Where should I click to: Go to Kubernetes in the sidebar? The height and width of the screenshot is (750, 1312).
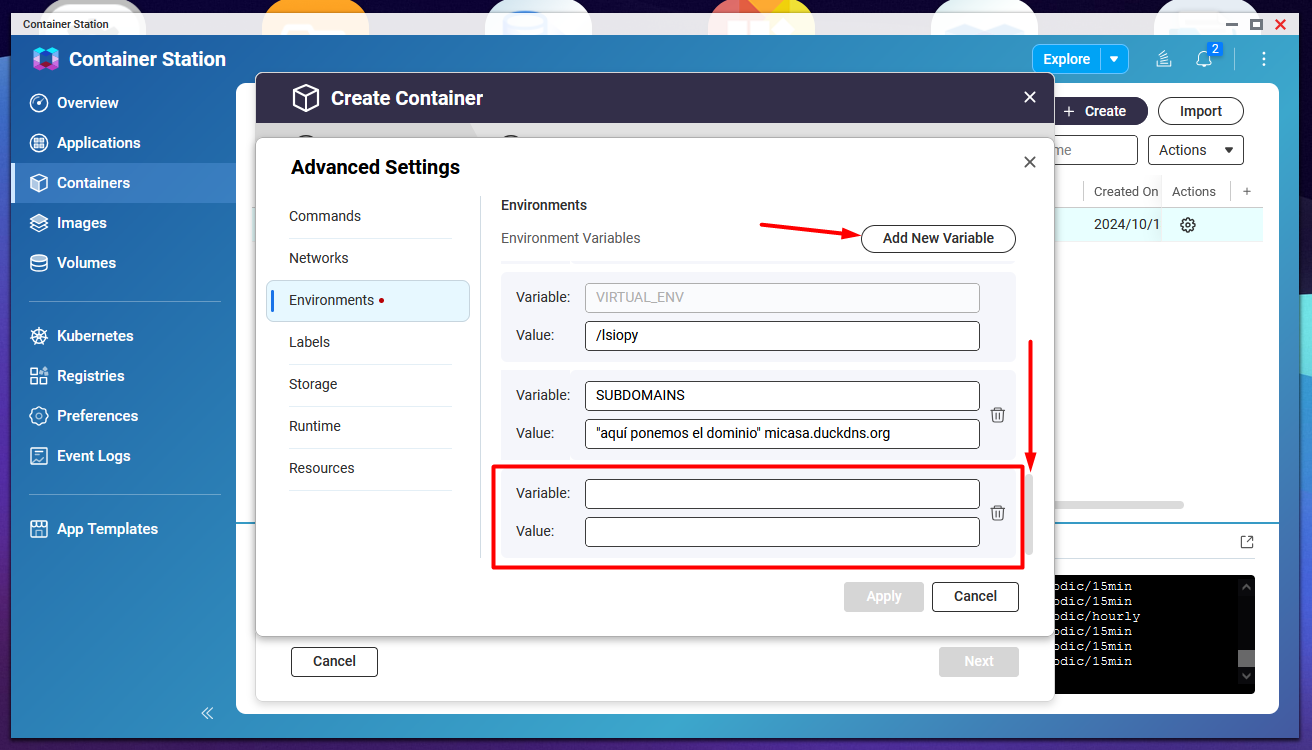click(x=95, y=336)
